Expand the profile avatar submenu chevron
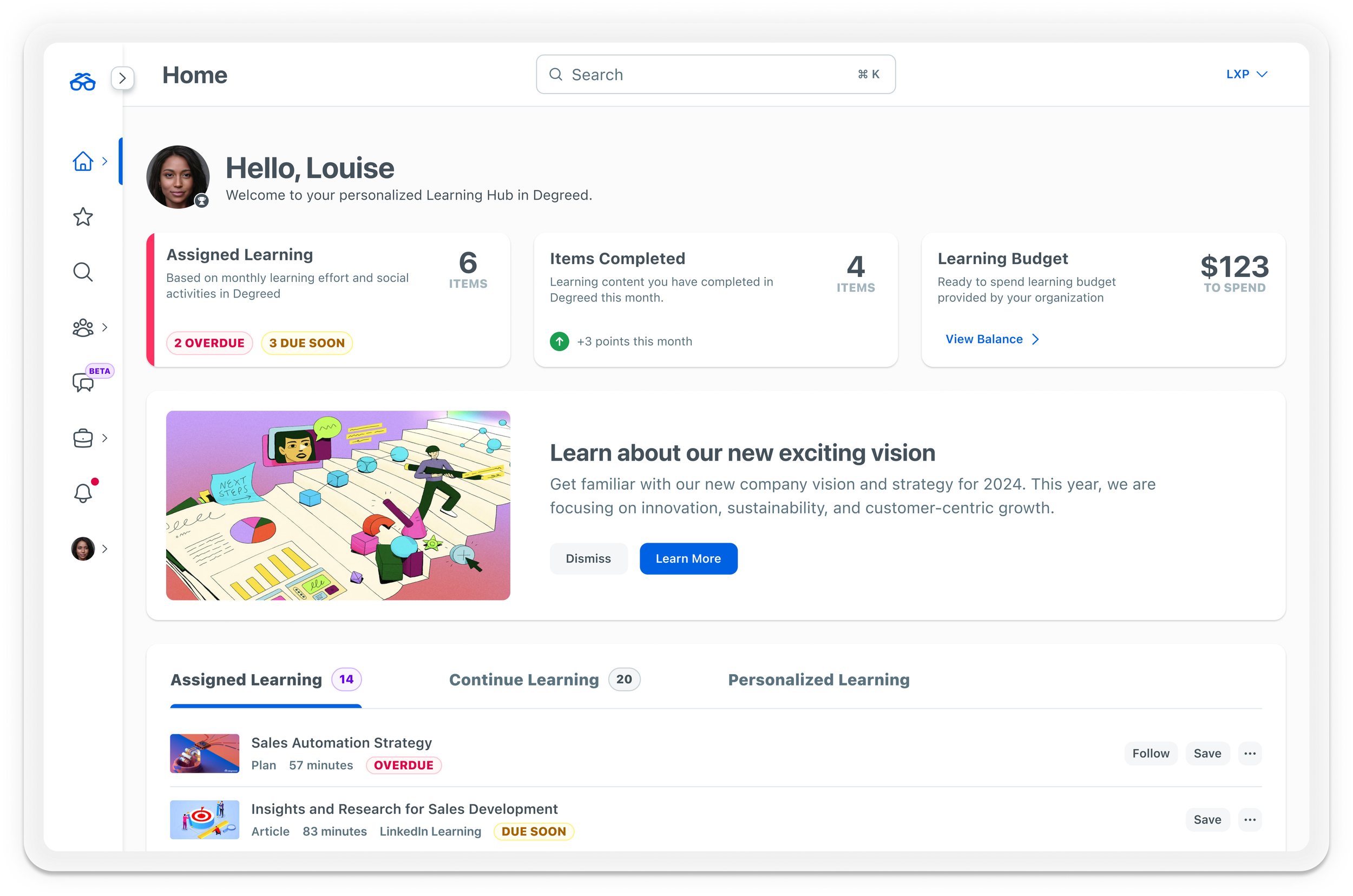 tap(104, 549)
